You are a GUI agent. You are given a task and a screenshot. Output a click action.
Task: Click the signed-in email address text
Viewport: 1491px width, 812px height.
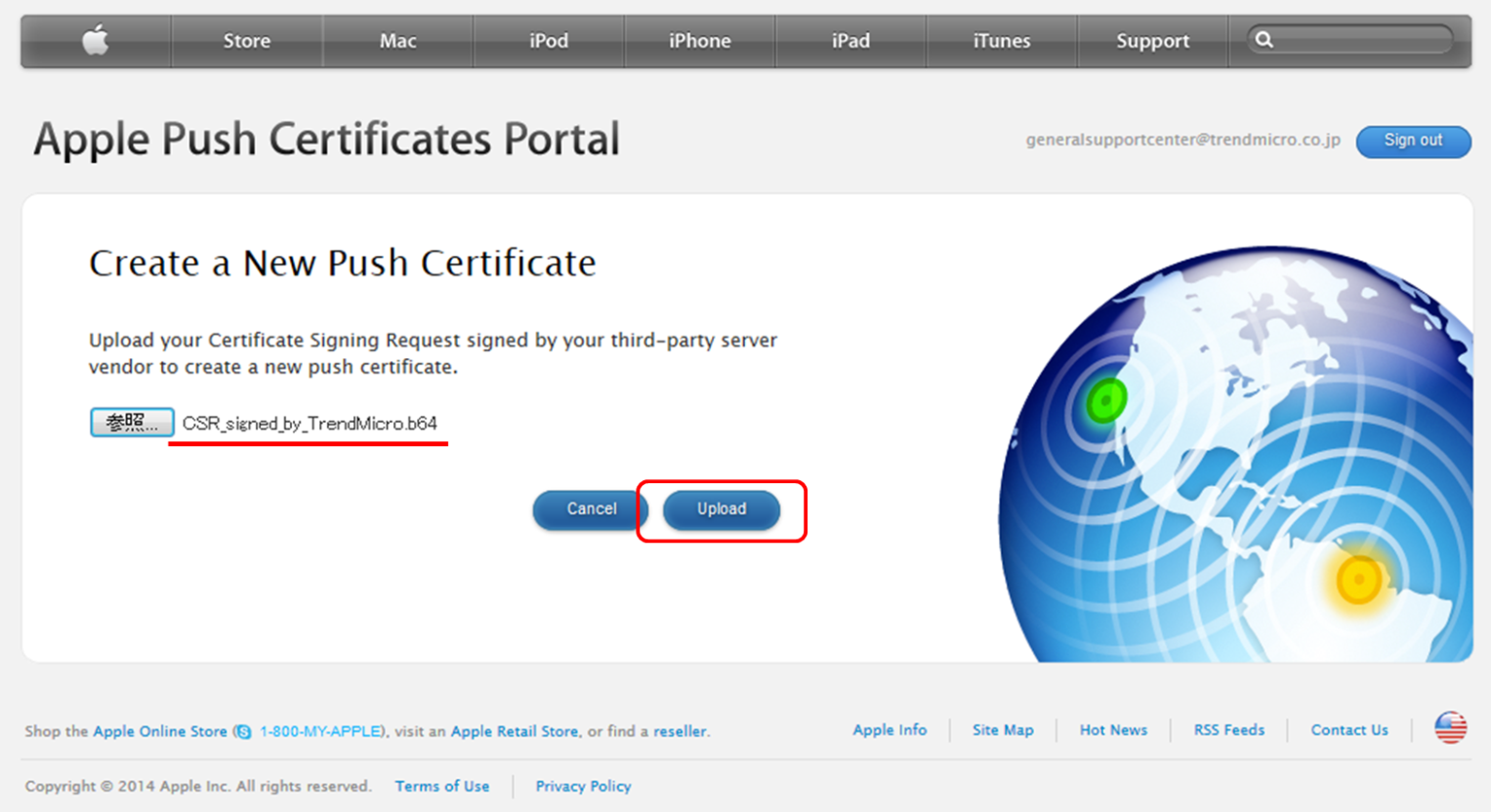pos(1183,140)
